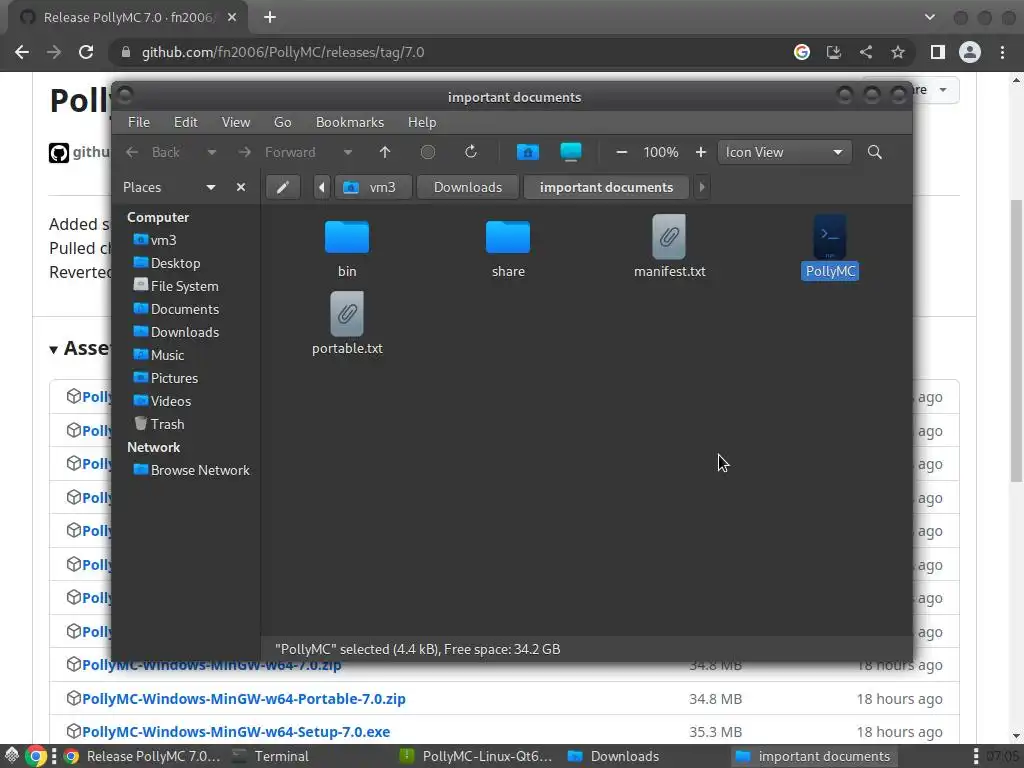Open the bin folder
This screenshot has height=768, width=1024.
click(347, 249)
